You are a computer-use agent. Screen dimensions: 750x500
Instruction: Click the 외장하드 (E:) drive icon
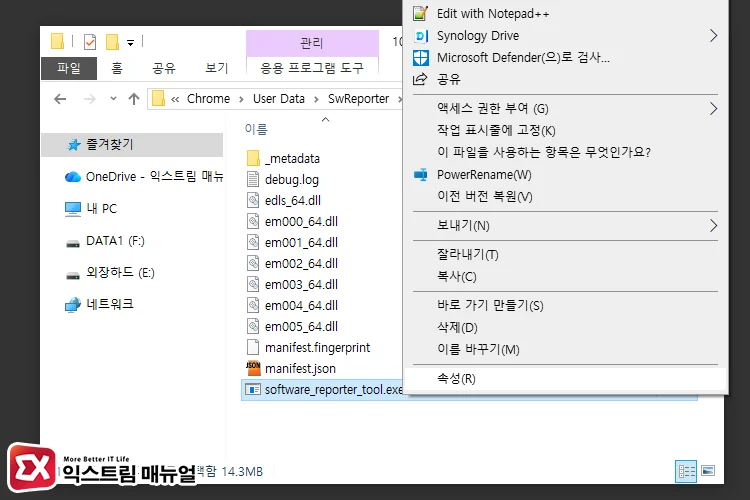[x=73, y=276]
